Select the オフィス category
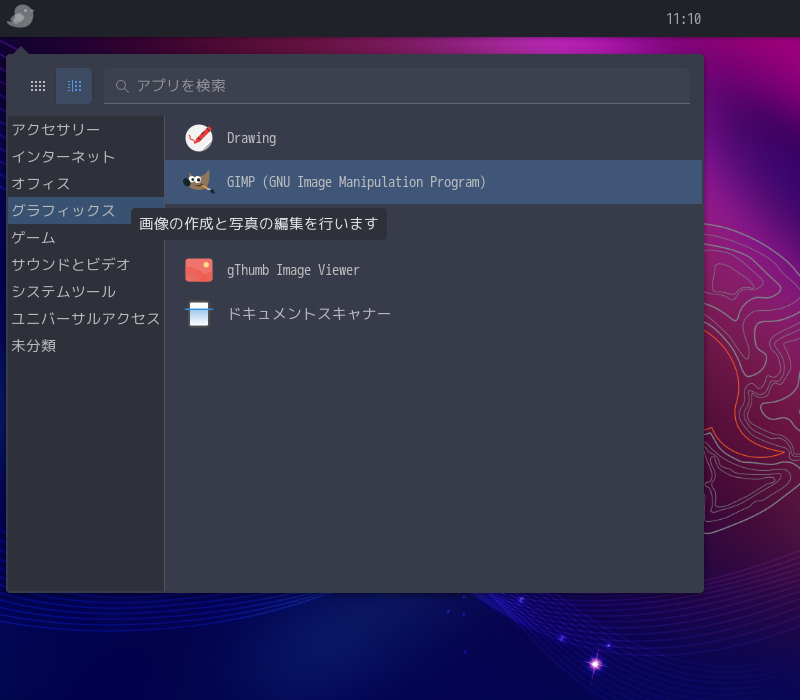This screenshot has height=700, width=800. point(86,184)
